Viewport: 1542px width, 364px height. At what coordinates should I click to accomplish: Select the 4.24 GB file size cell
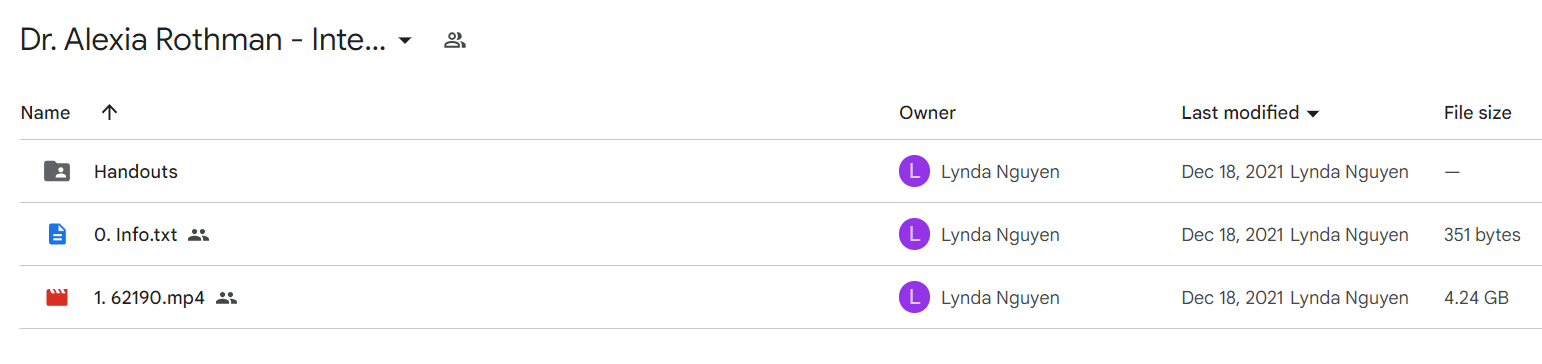click(1476, 298)
